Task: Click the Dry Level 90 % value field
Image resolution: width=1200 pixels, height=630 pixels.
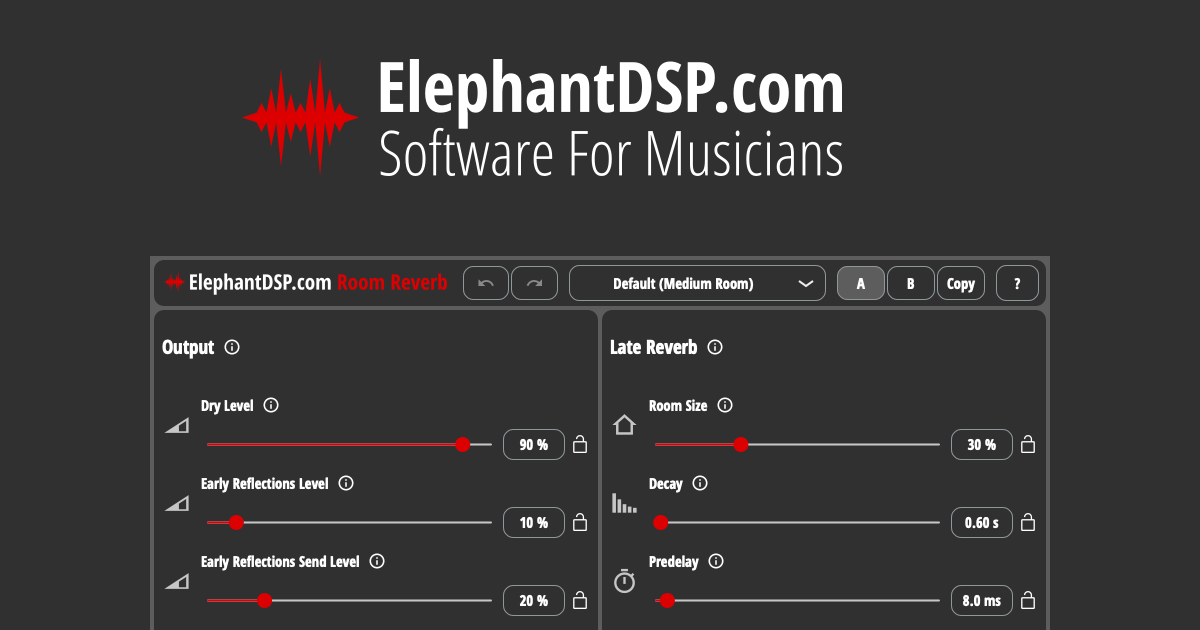Action: [534, 445]
